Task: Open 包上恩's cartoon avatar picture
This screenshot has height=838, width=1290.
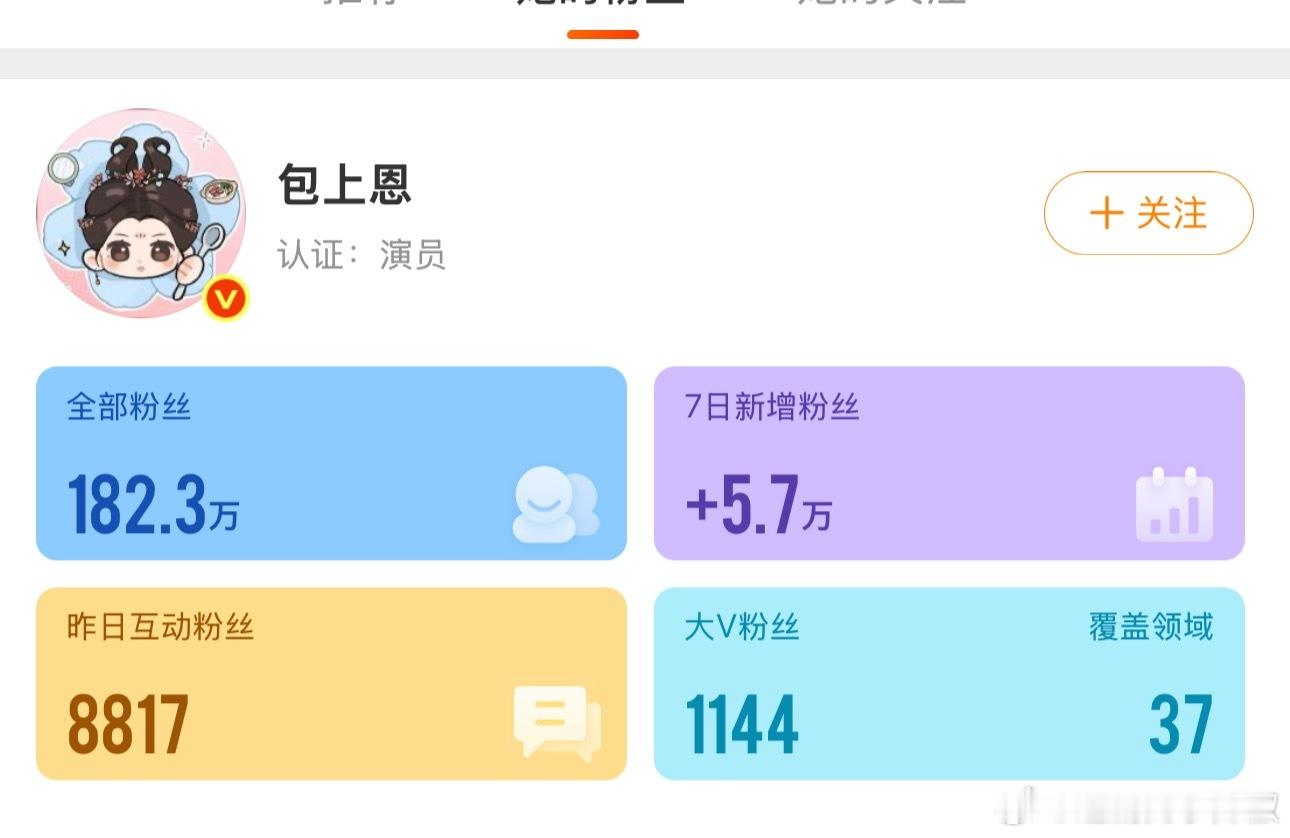Action: pos(141,212)
